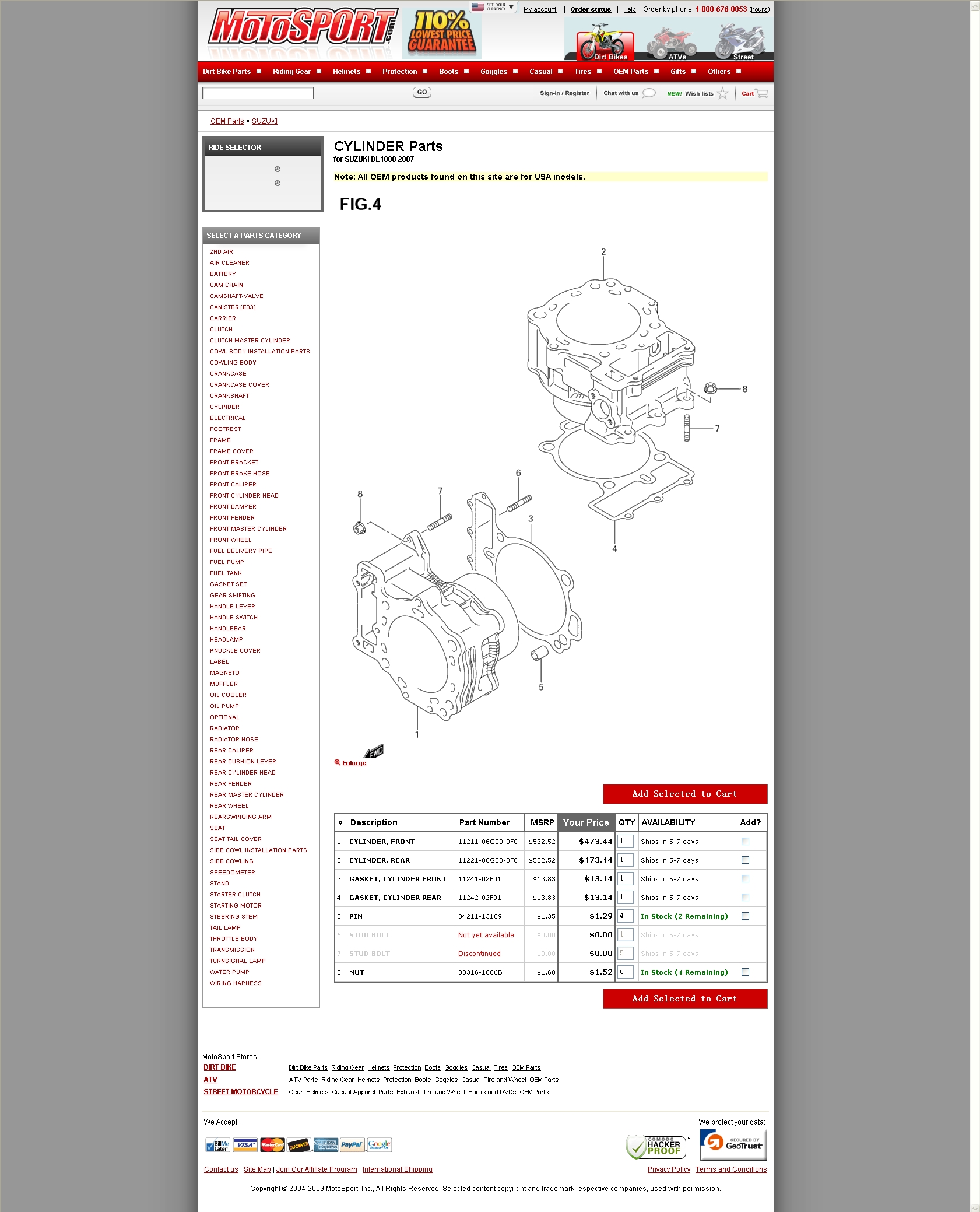Image resolution: width=980 pixels, height=1212 pixels.
Task: Click the PayPal payment icon
Action: (352, 1145)
